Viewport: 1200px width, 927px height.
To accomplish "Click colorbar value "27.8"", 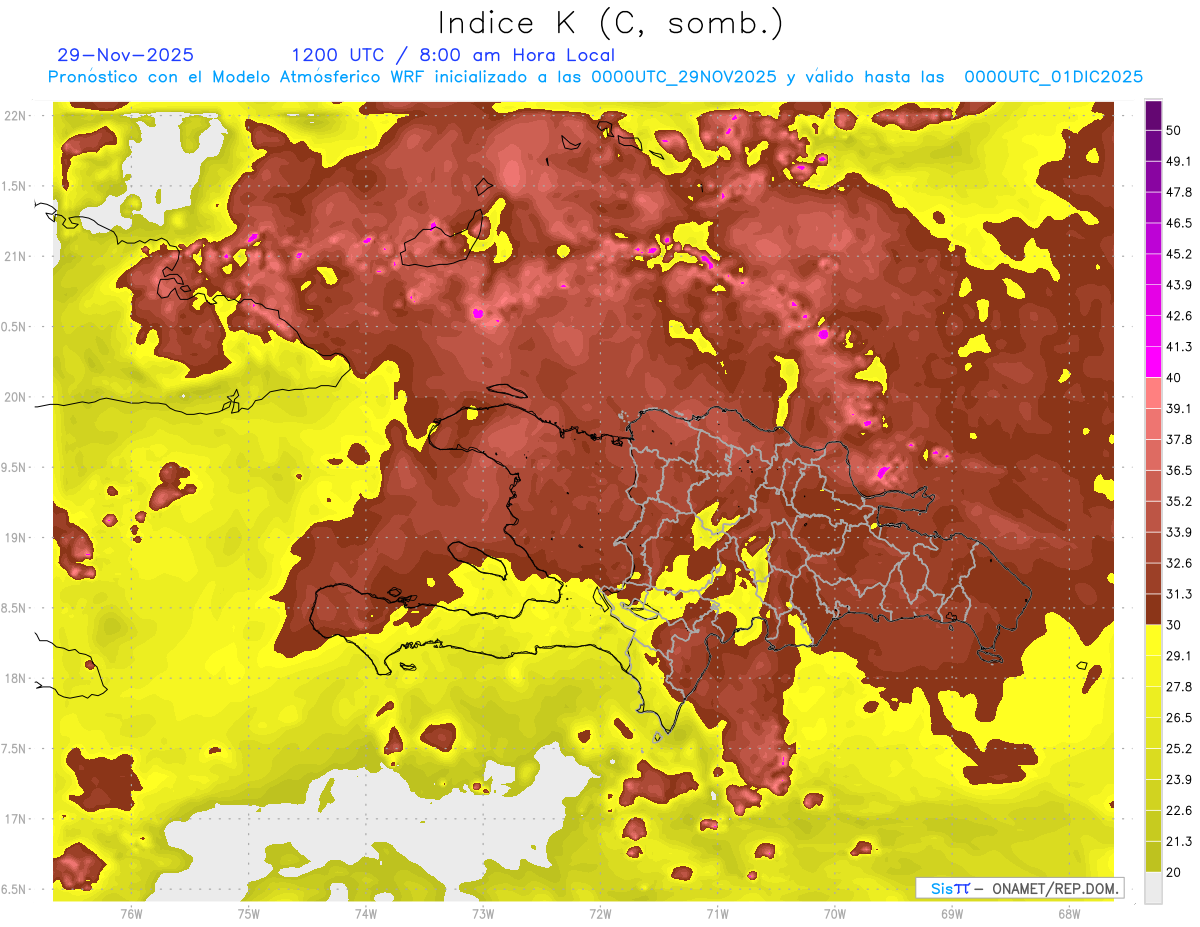I will tap(1178, 687).
